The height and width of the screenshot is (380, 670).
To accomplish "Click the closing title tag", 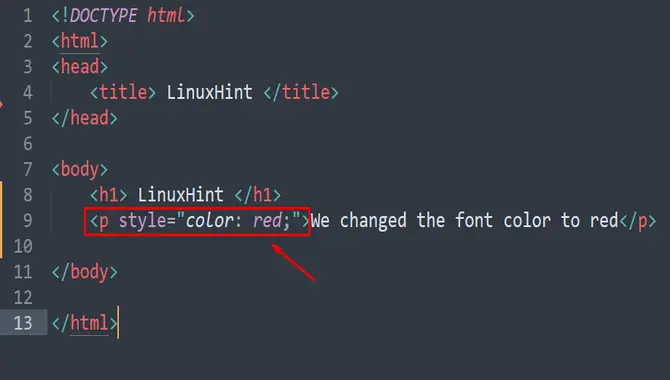I will pos(301,92).
